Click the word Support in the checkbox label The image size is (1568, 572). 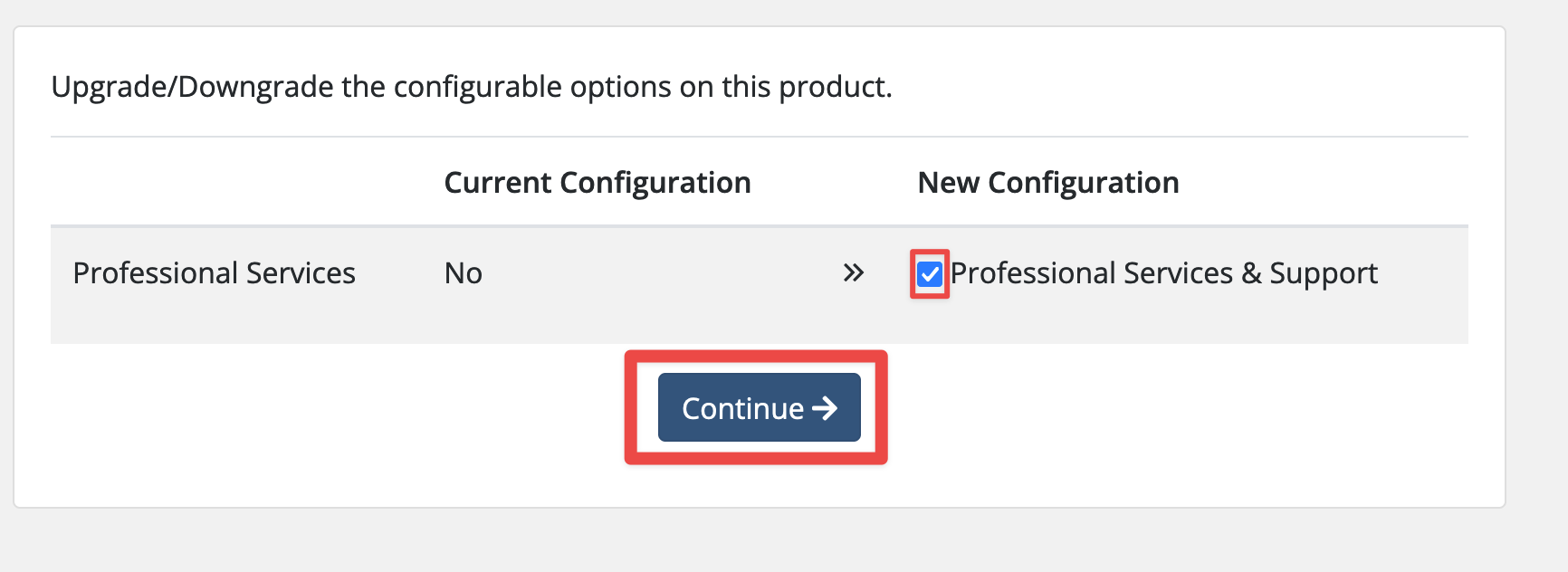(1324, 273)
